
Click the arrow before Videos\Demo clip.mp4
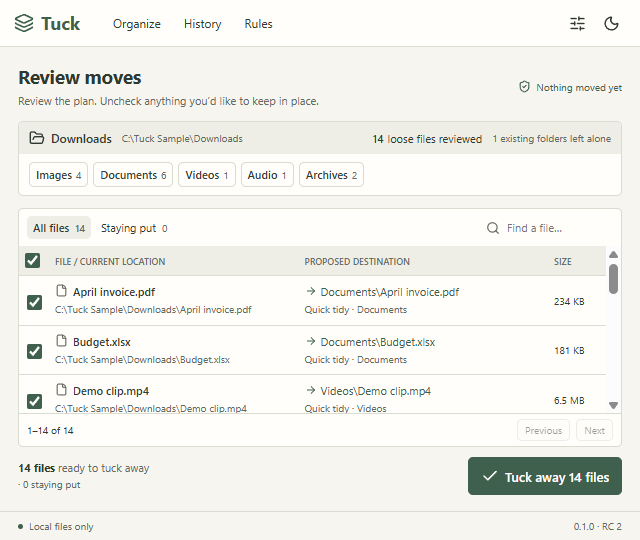coord(311,390)
